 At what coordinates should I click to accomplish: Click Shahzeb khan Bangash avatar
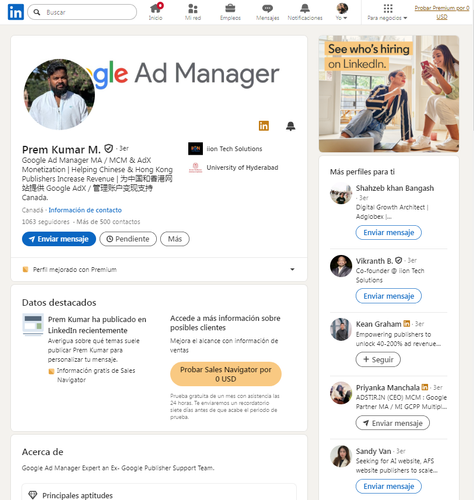point(341,193)
